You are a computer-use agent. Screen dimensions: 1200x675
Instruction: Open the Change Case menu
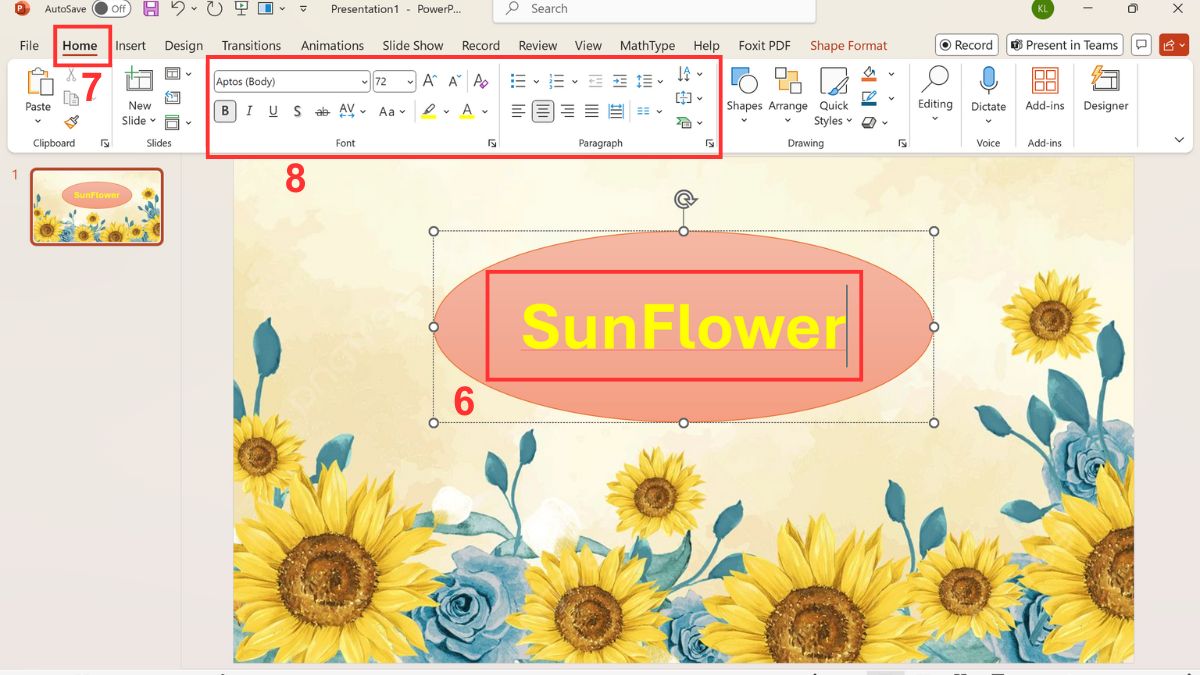click(392, 111)
